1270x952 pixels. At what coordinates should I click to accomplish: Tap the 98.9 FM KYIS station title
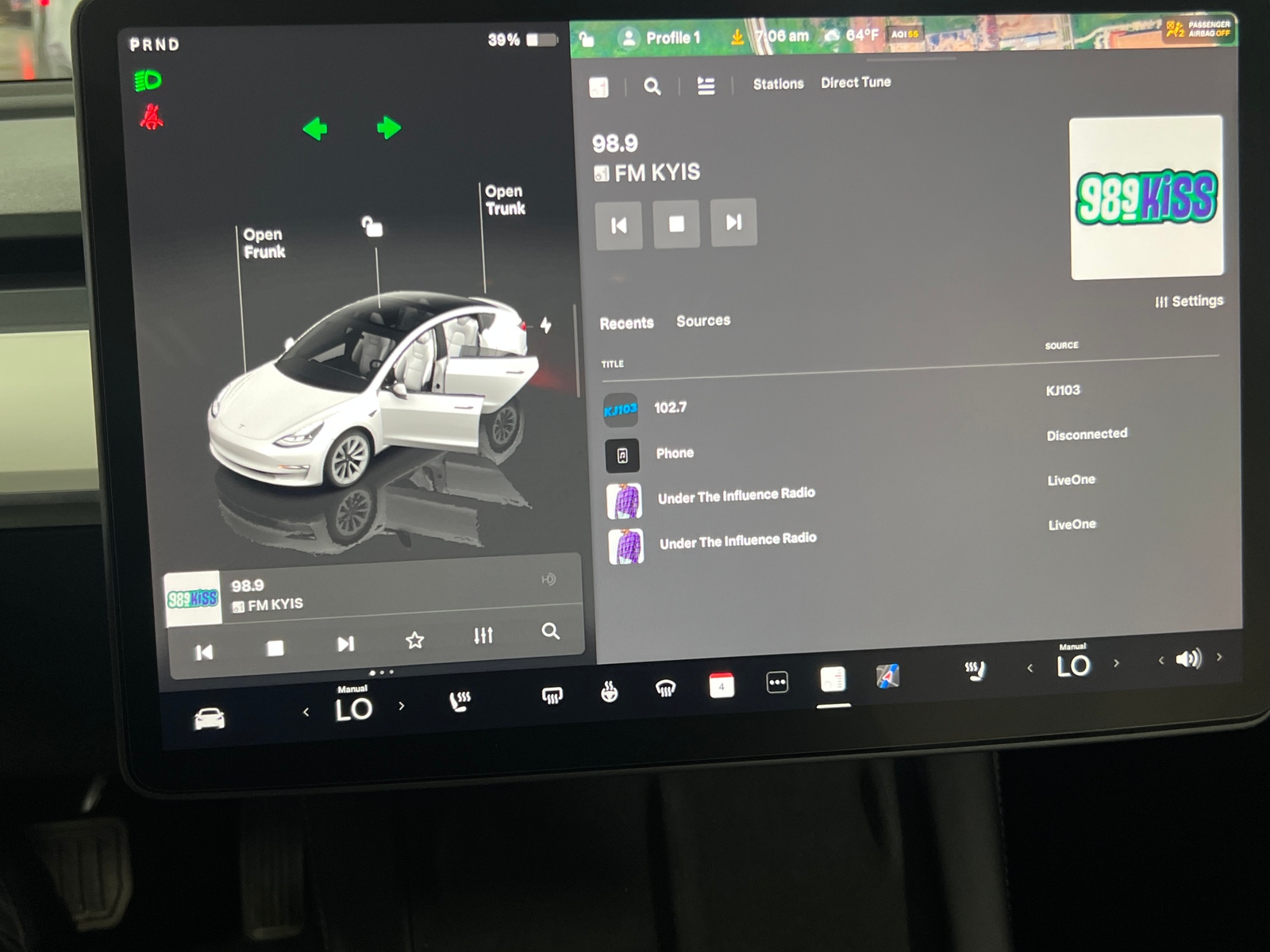click(x=646, y=158)
